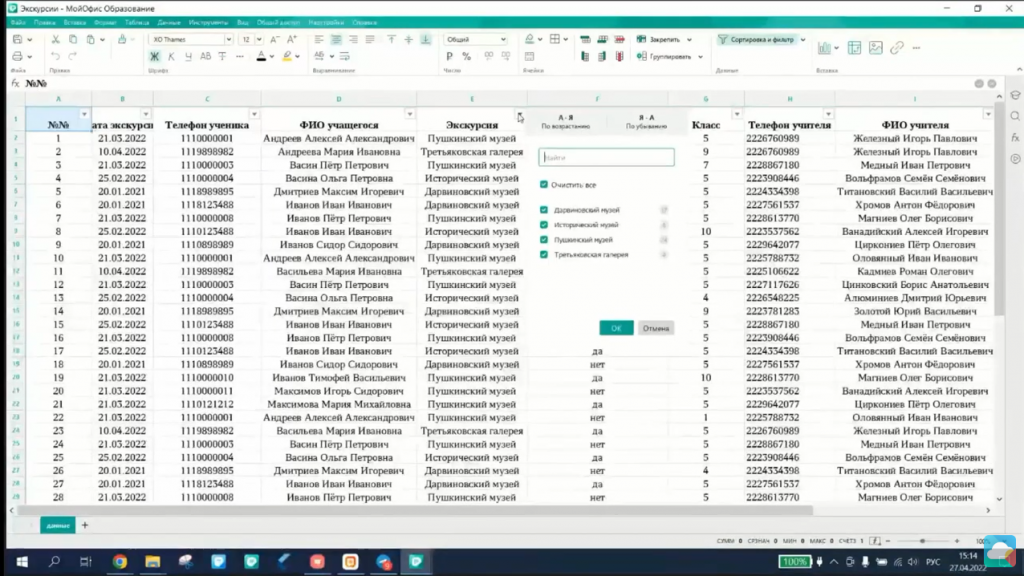Click the font color swatch
Viewport: 1024px width, 576px height.
point(261,56)
